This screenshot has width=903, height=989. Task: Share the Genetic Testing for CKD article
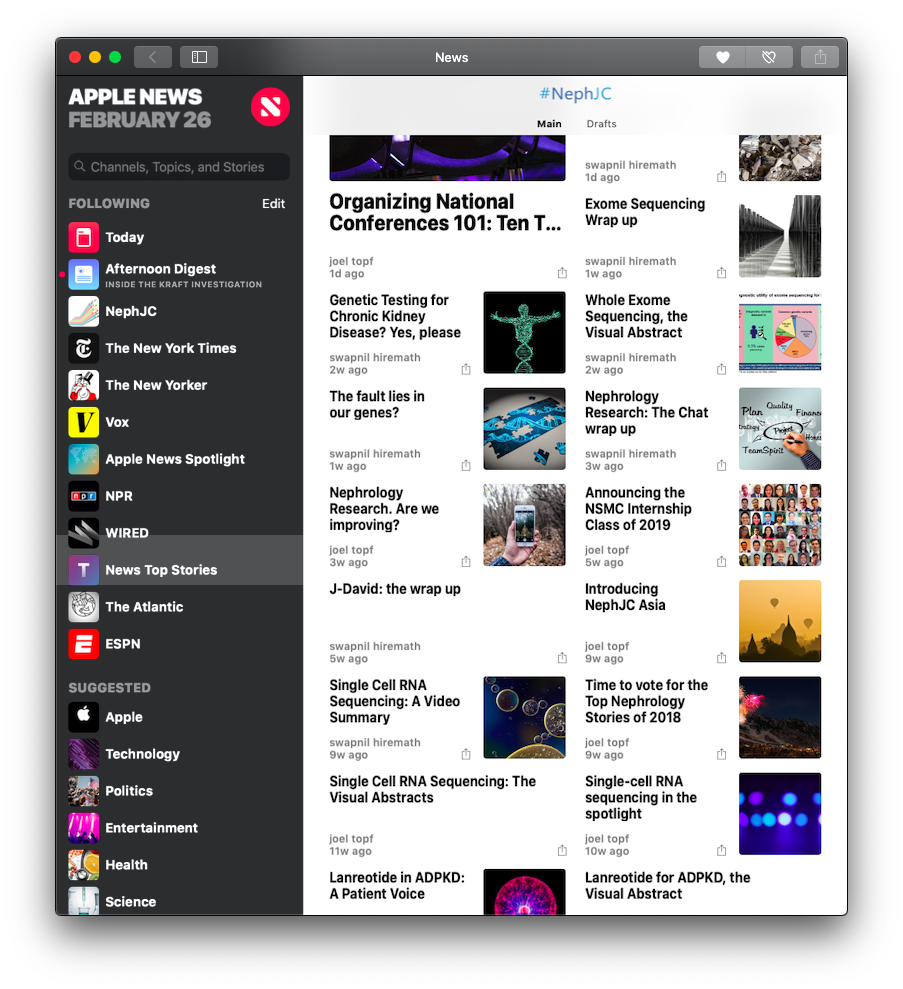465,369
